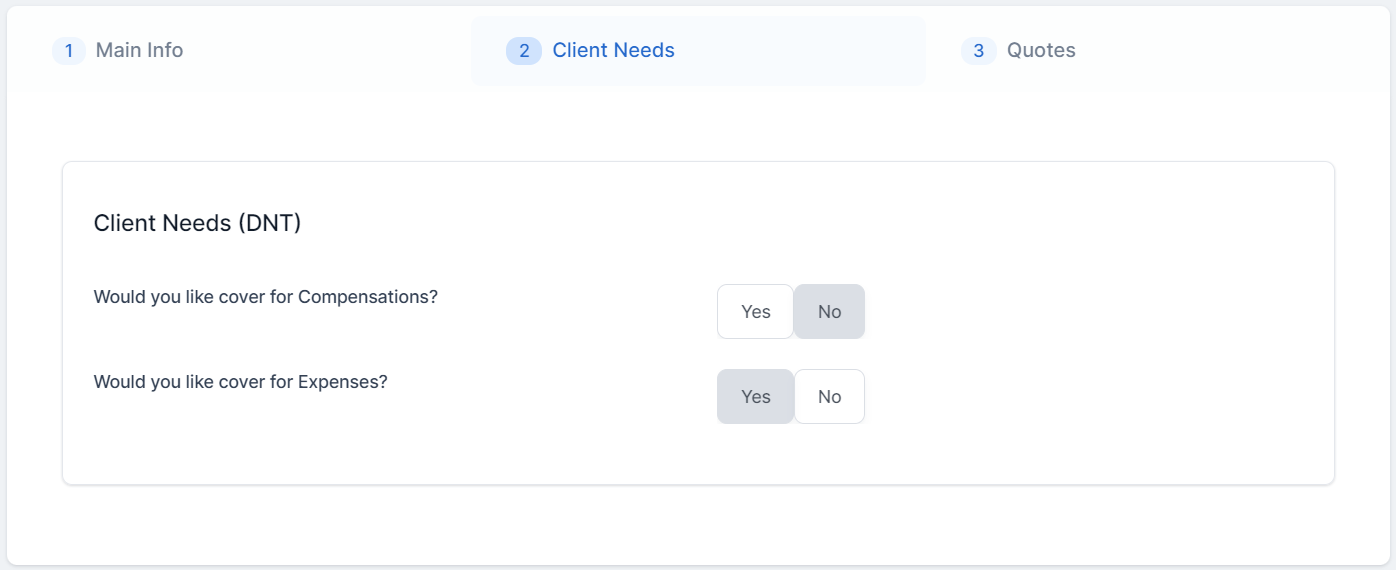Decline cover for Compensations
The height and width of the screenshot is (570, 1396).
(829, 312)
